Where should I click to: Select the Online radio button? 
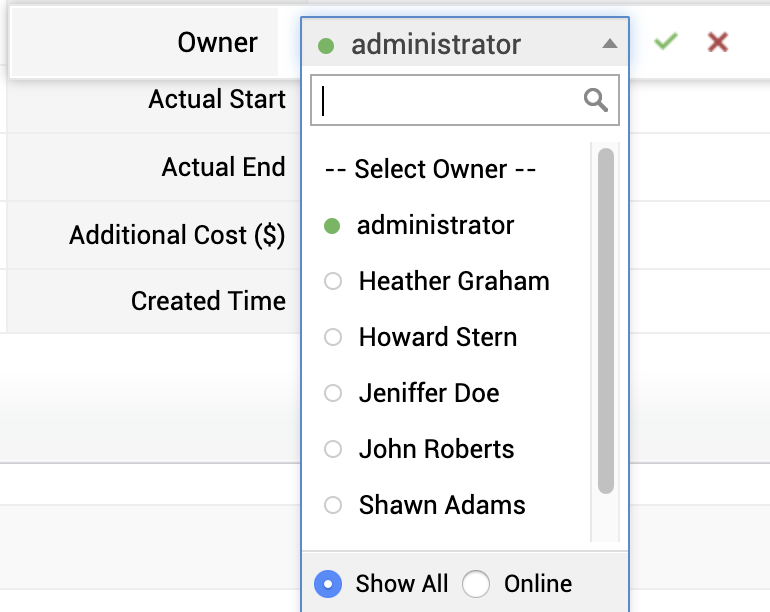[x=477, y=584]
